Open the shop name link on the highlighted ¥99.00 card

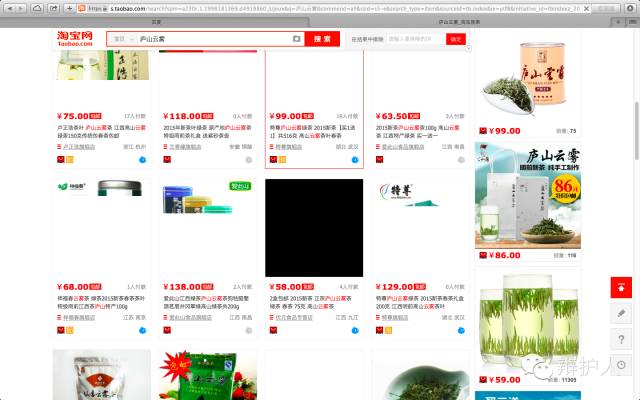(x=289, y=147)
